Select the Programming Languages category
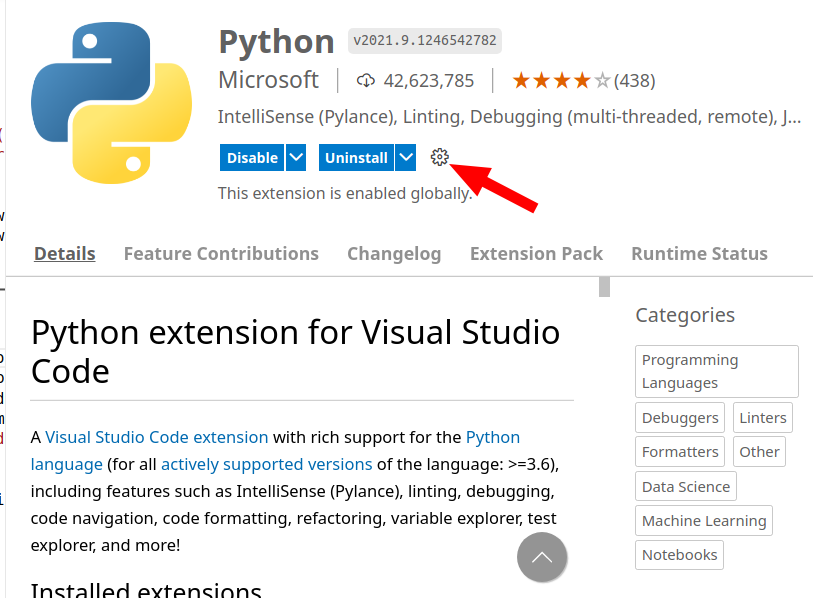Screen dimensions: 813x598 (x=716, y=371)
